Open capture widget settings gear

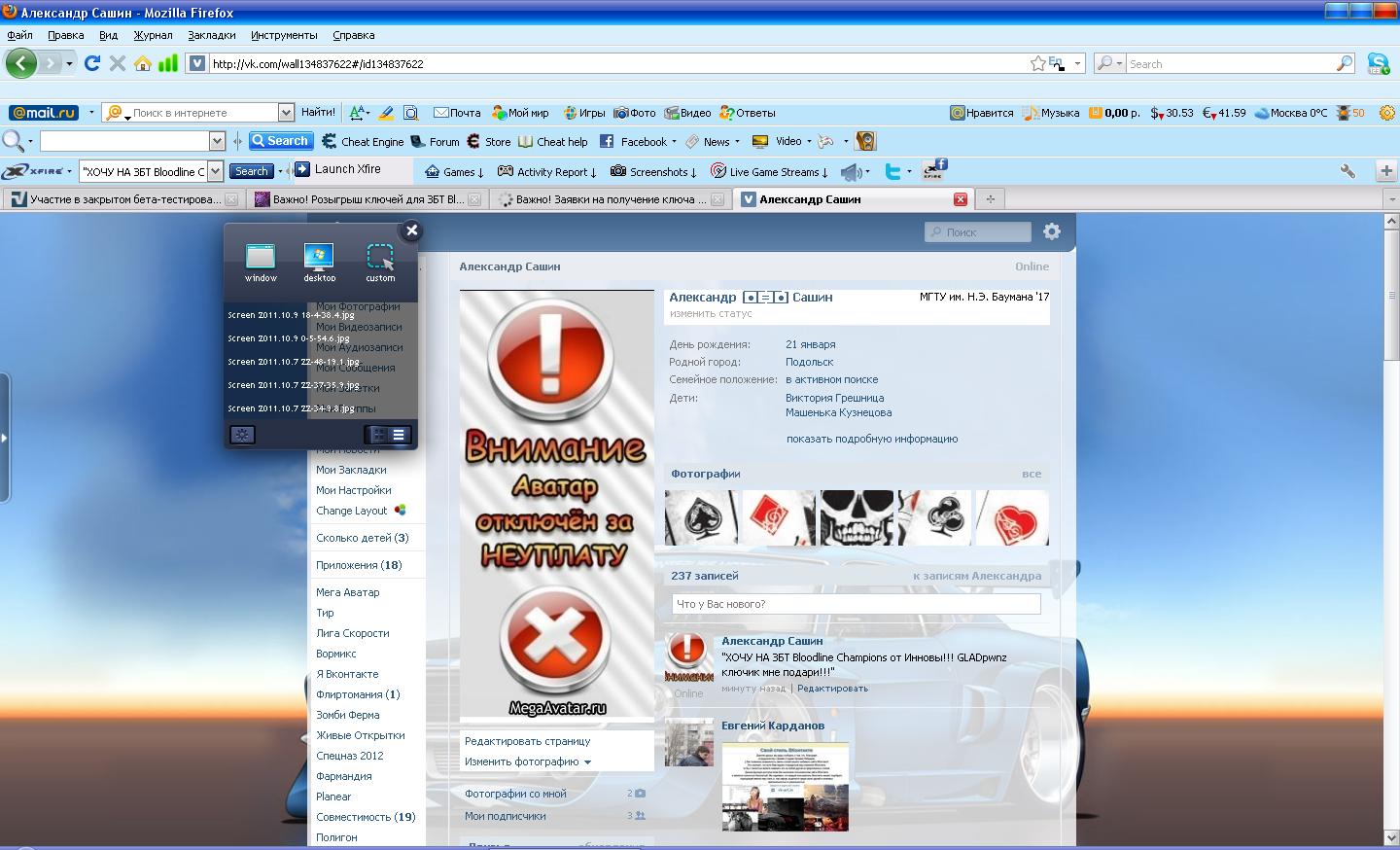click(x=242, y=435)
